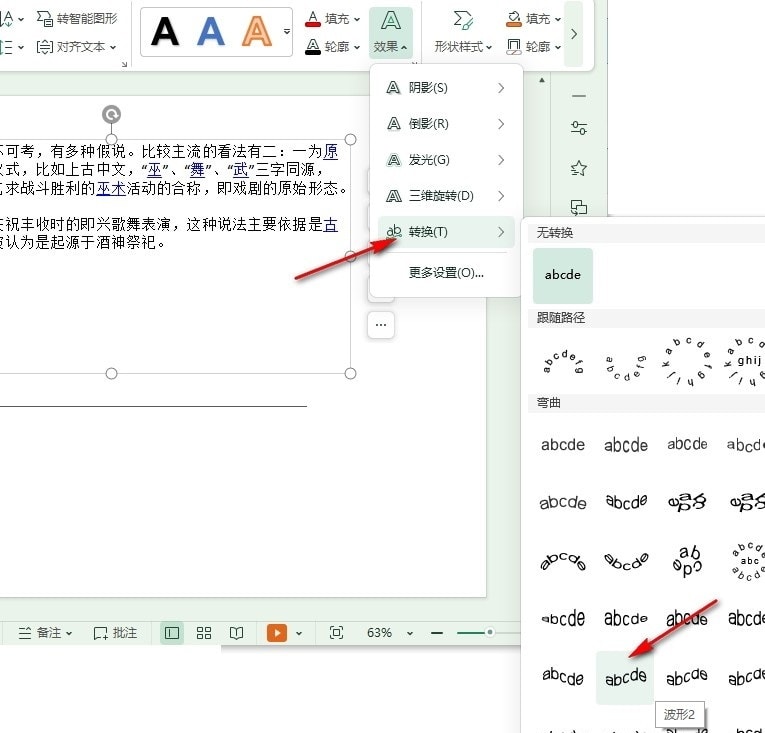Choose the arch-up follow path effect
765x733 pixels.
[563, 362]
